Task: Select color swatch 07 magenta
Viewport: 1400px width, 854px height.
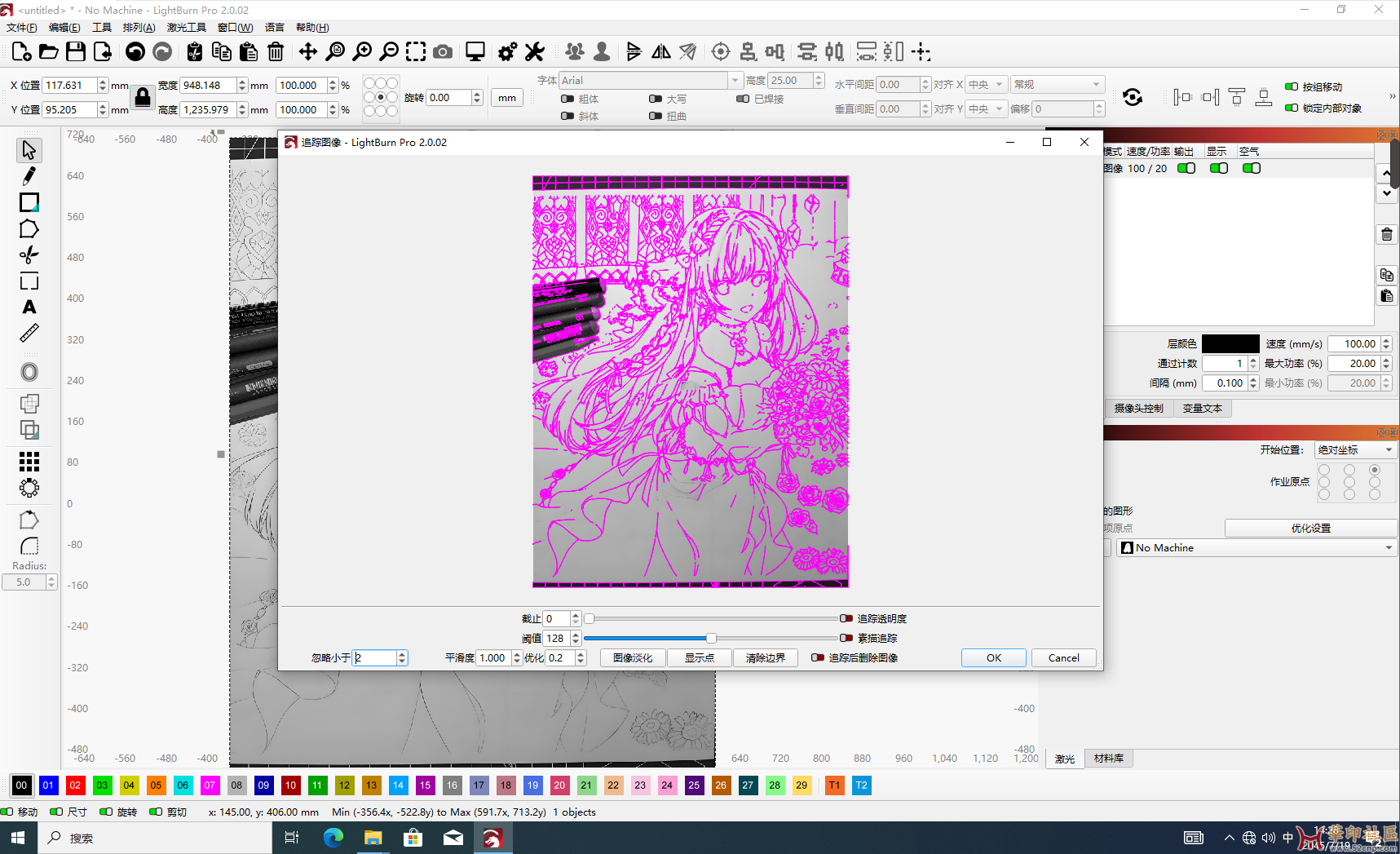Action: pyautogui.click(x=210, y=785)
